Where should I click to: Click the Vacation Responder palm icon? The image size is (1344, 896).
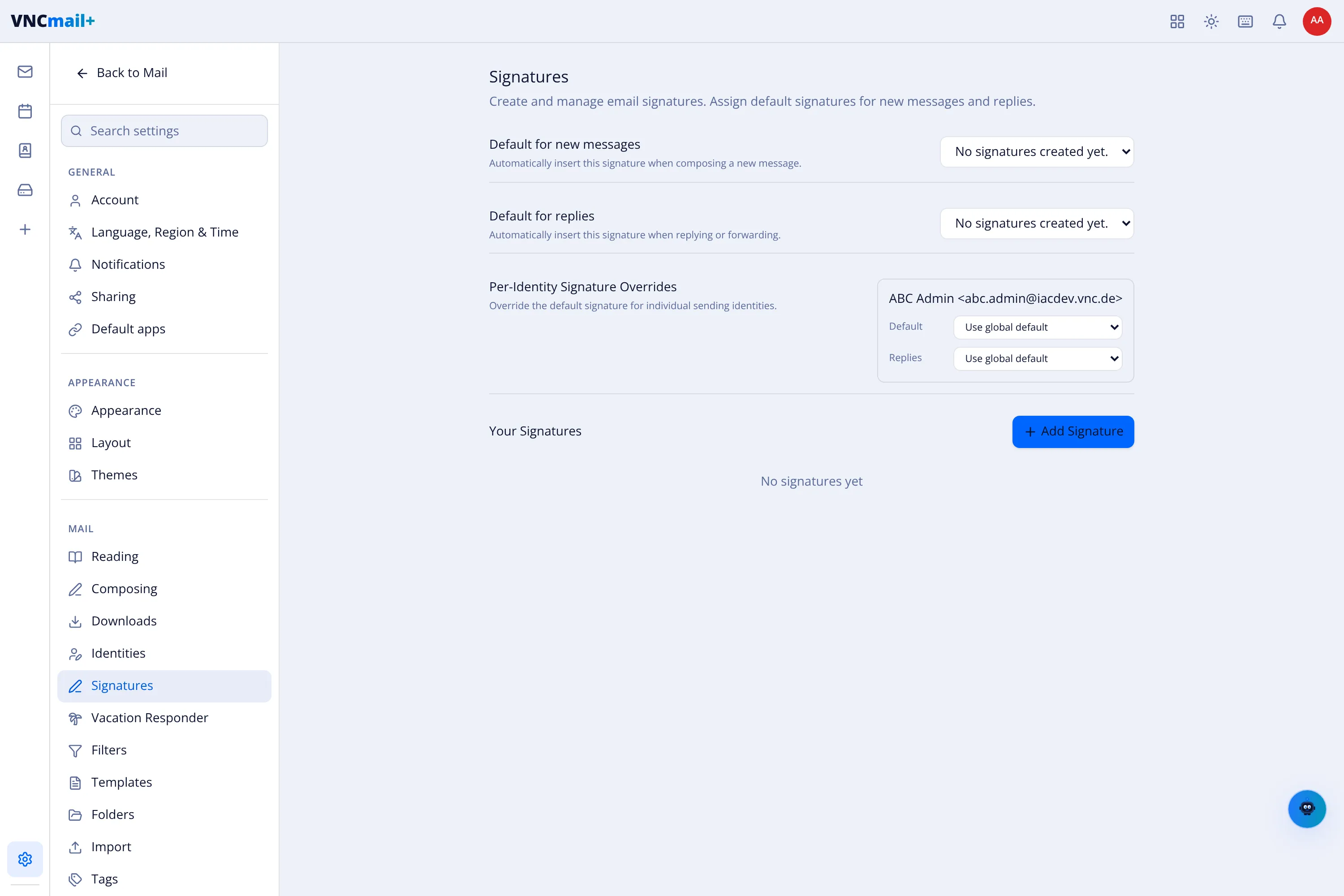(75, 718)
